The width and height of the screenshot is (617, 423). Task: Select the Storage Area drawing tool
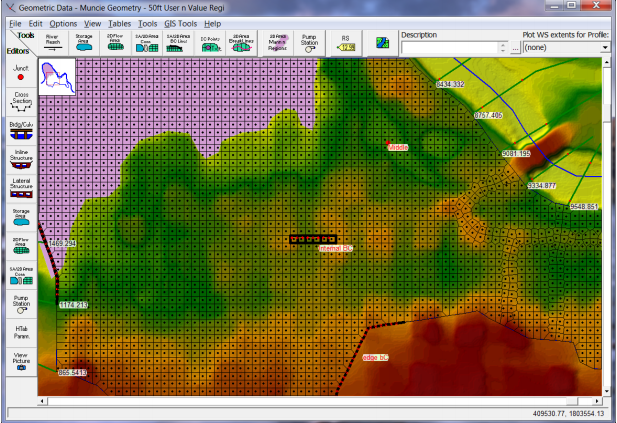click(84, 41)
